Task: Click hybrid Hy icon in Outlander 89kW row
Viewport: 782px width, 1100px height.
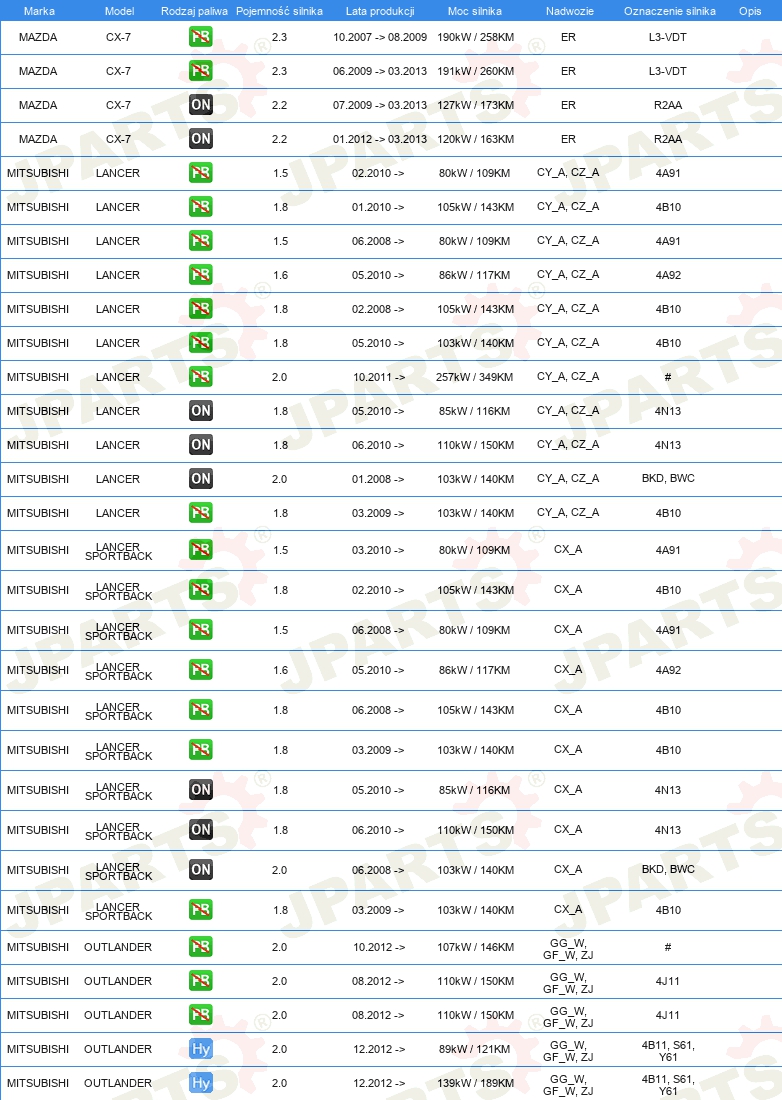Action: tap(201, 1049)
